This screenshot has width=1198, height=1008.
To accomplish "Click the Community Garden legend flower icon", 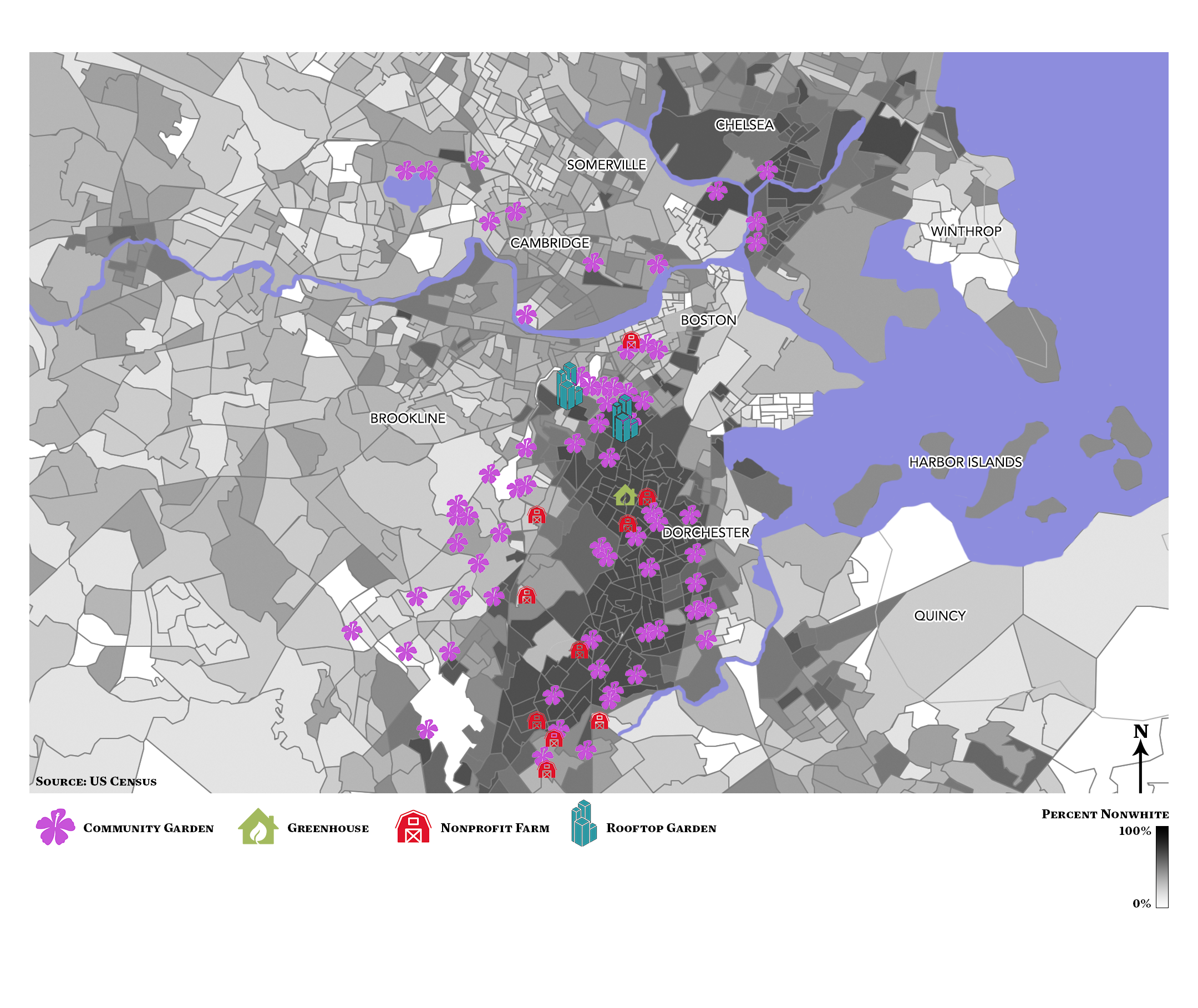I will pos(55,826).
